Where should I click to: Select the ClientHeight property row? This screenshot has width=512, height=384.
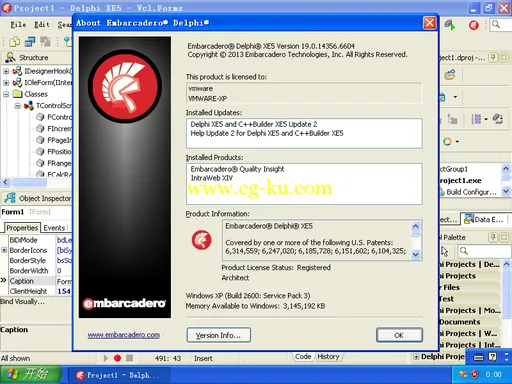tap(36, 291)
